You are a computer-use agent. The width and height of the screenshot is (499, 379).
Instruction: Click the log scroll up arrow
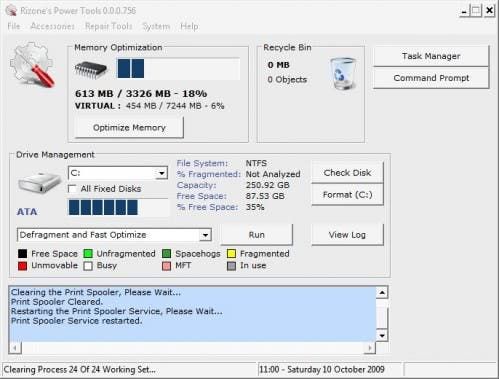(382, 293)
